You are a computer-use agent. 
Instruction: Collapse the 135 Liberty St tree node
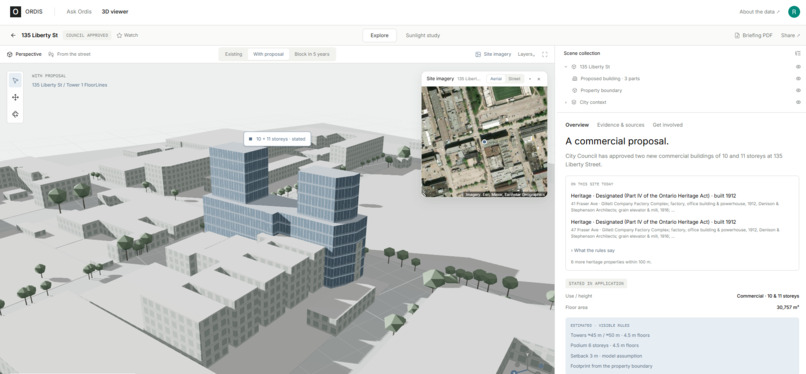(565, 67)
